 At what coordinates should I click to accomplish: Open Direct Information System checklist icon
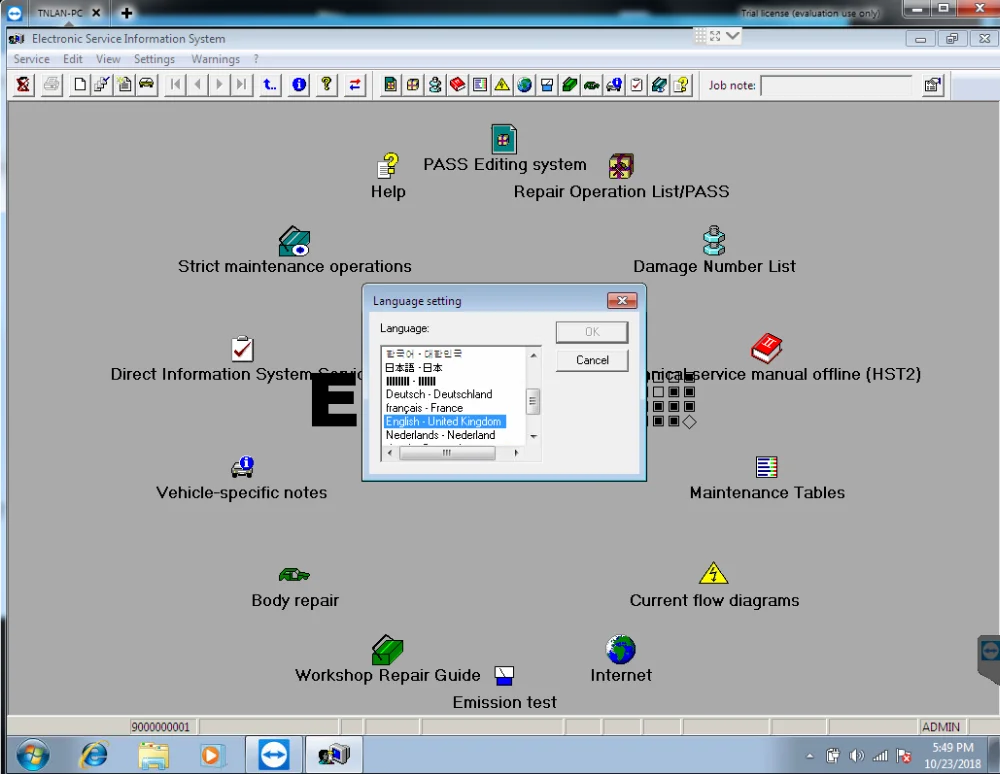click(x=242, y=348)
